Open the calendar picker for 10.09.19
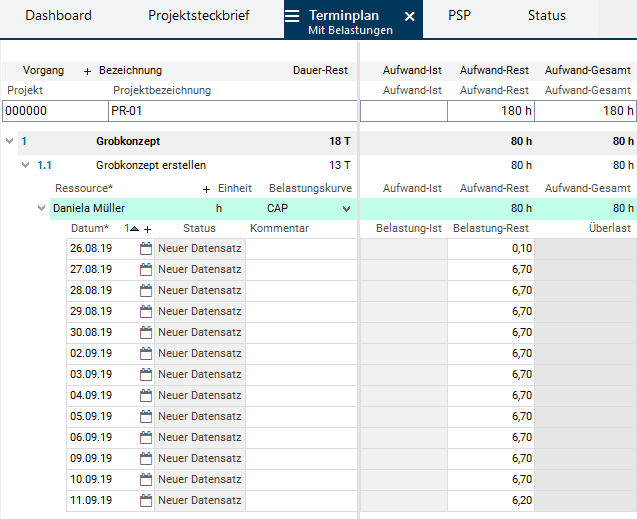 (x=146, y=480)
